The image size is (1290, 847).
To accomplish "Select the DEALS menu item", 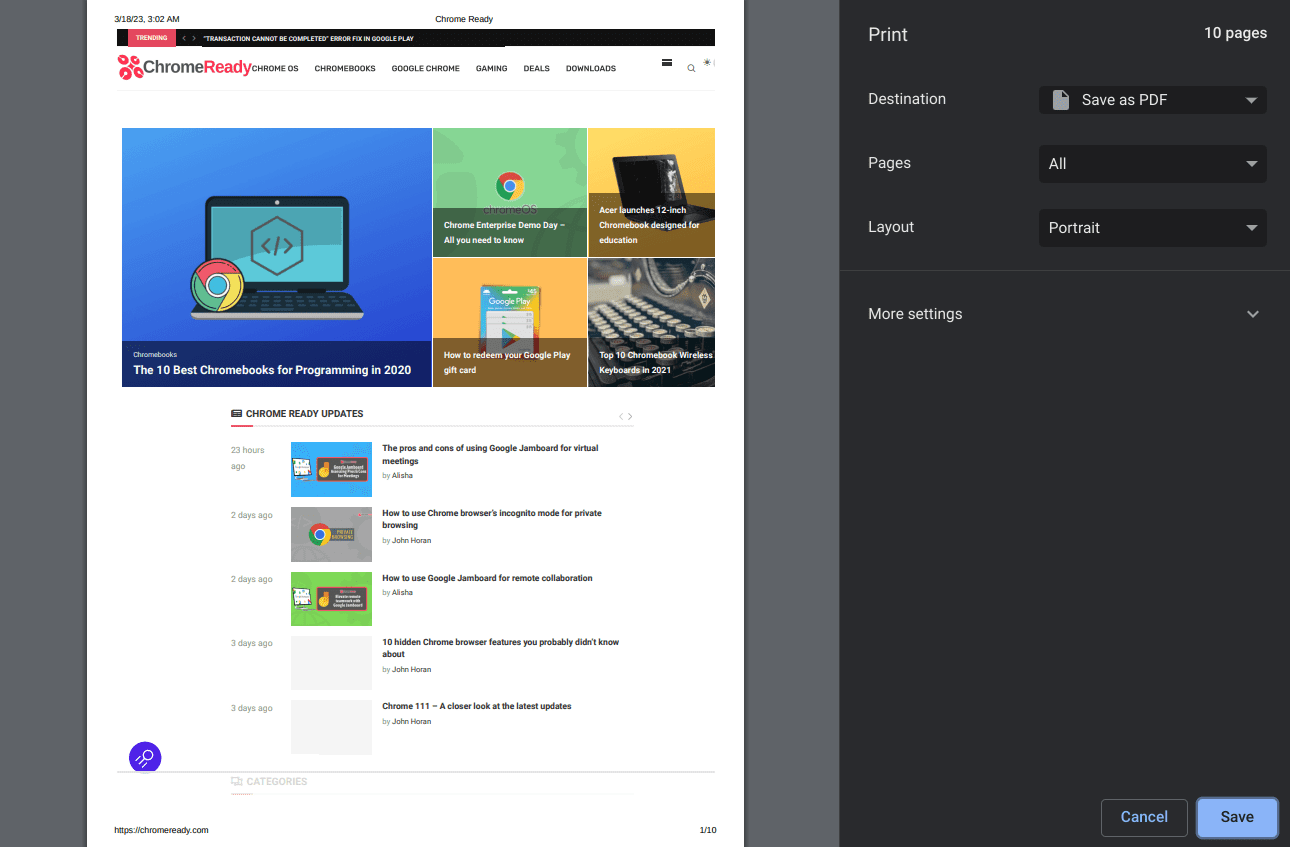I will [x=537, y=69].
